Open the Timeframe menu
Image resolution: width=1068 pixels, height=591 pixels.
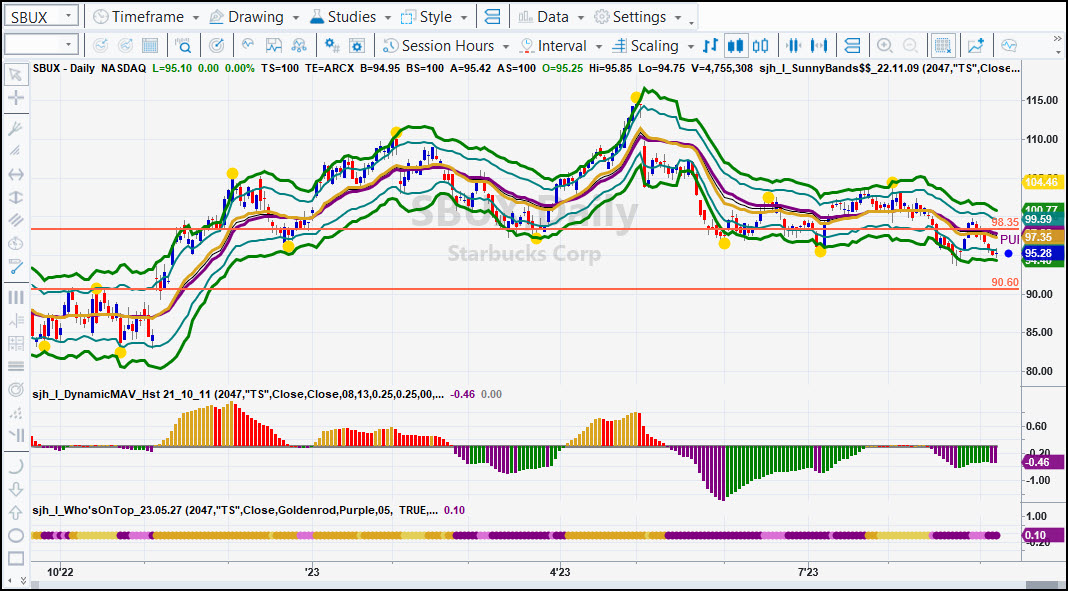(146, 17)
